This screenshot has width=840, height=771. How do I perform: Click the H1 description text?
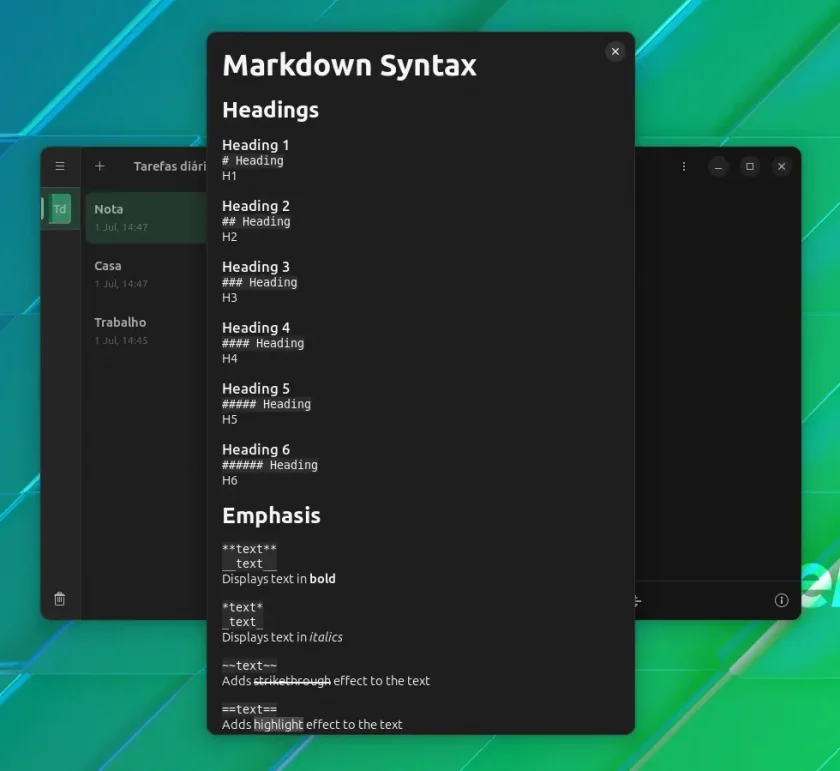pyautogui.click(x=229, y=176)
